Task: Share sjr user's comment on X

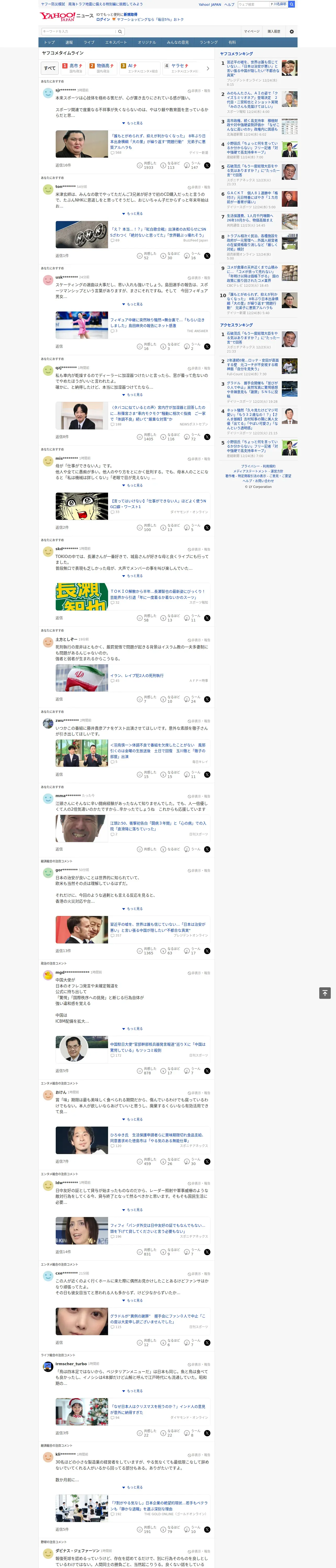Action: click(207, 166)
